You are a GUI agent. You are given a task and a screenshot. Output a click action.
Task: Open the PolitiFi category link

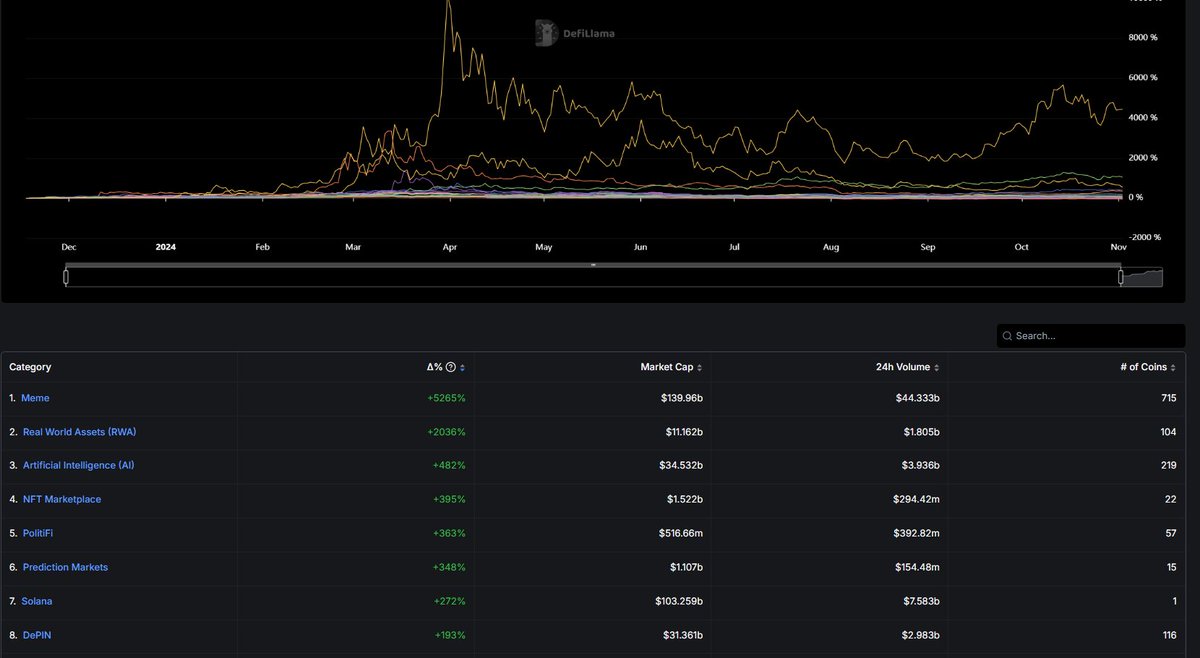pyautogui.click(x=38, y=533)
